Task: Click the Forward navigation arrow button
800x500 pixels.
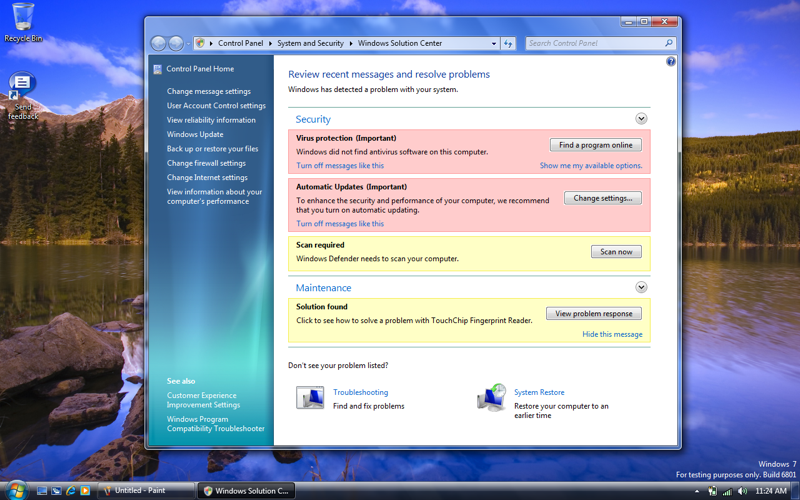Action: (x=176, y=43)
